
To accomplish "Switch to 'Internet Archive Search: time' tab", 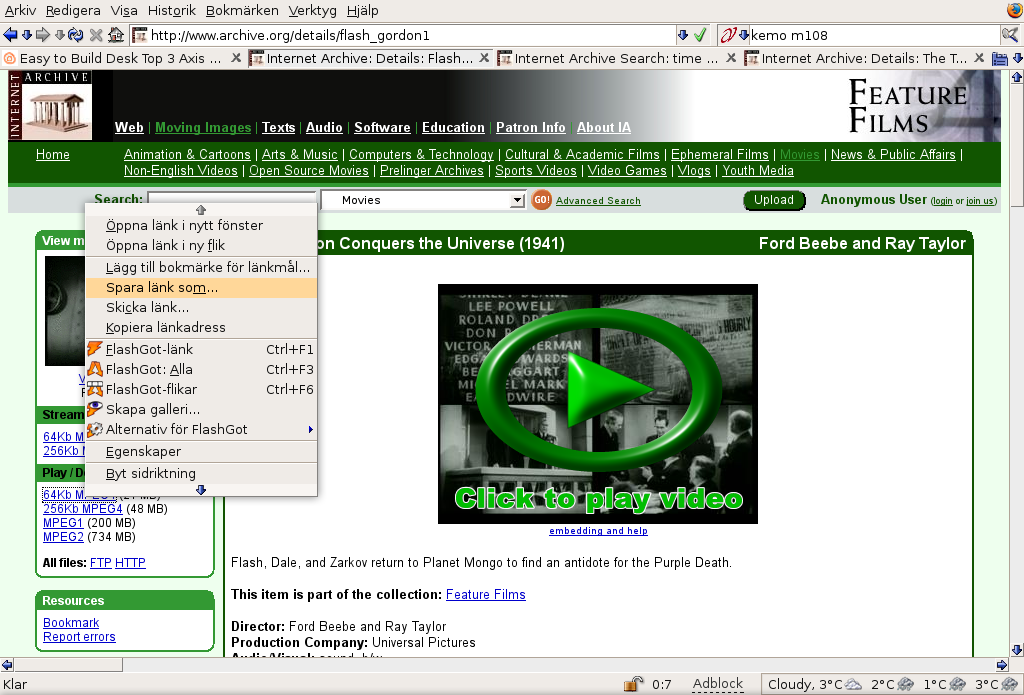I will 607,58.
